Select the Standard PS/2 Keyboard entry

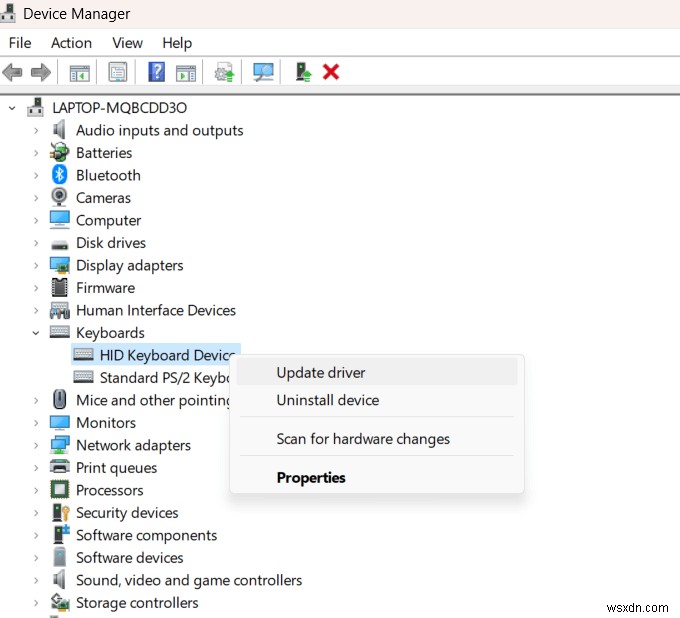point(151,378)
